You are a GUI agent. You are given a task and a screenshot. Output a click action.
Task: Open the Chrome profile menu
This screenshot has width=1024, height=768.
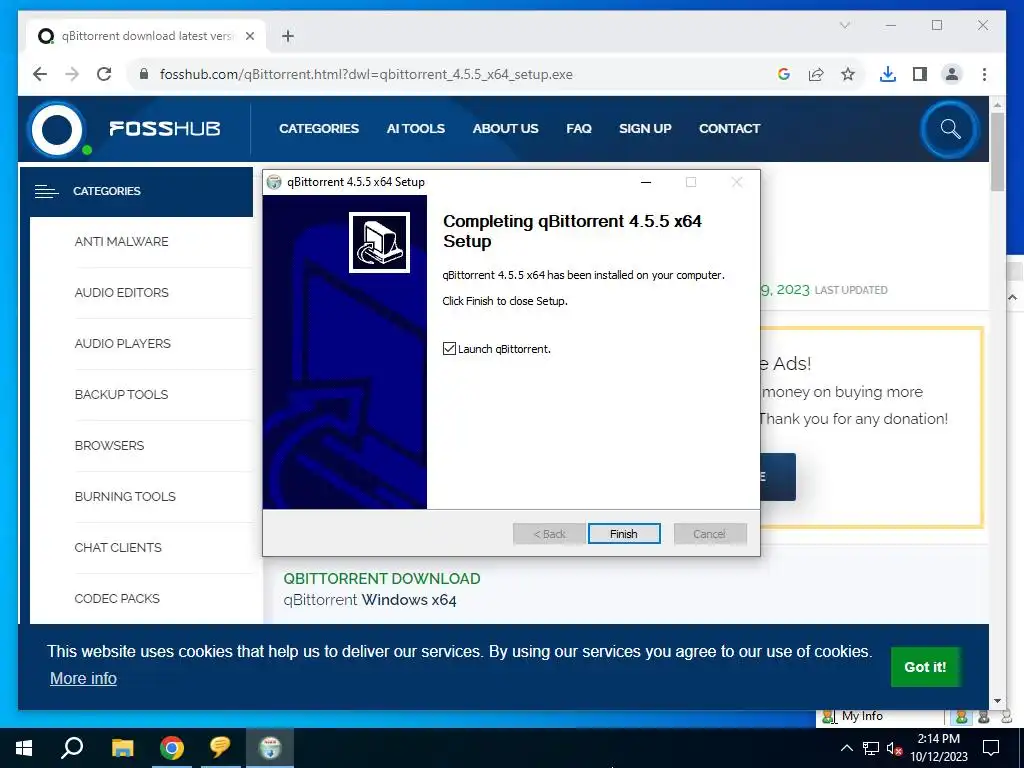(x=952, y=74)
